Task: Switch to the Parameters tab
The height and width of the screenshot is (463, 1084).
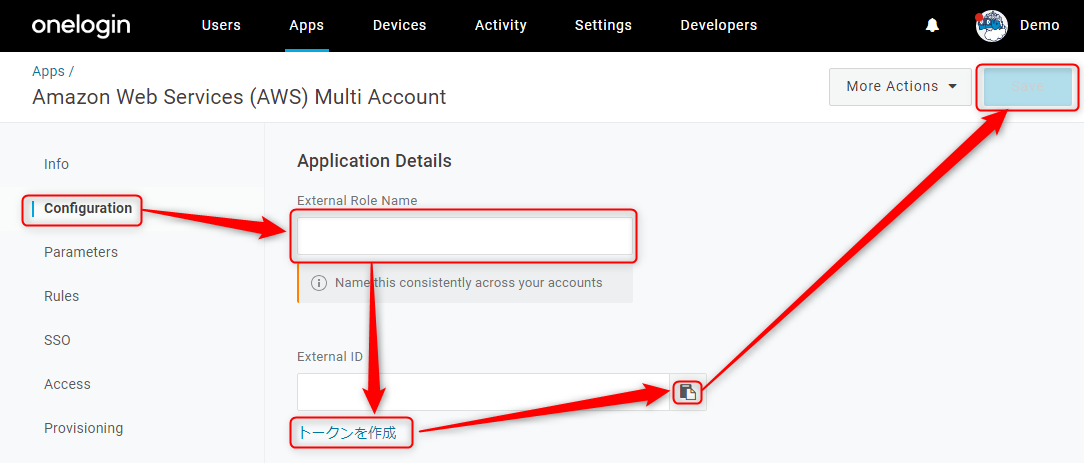Action: click(x=81, y=252)
